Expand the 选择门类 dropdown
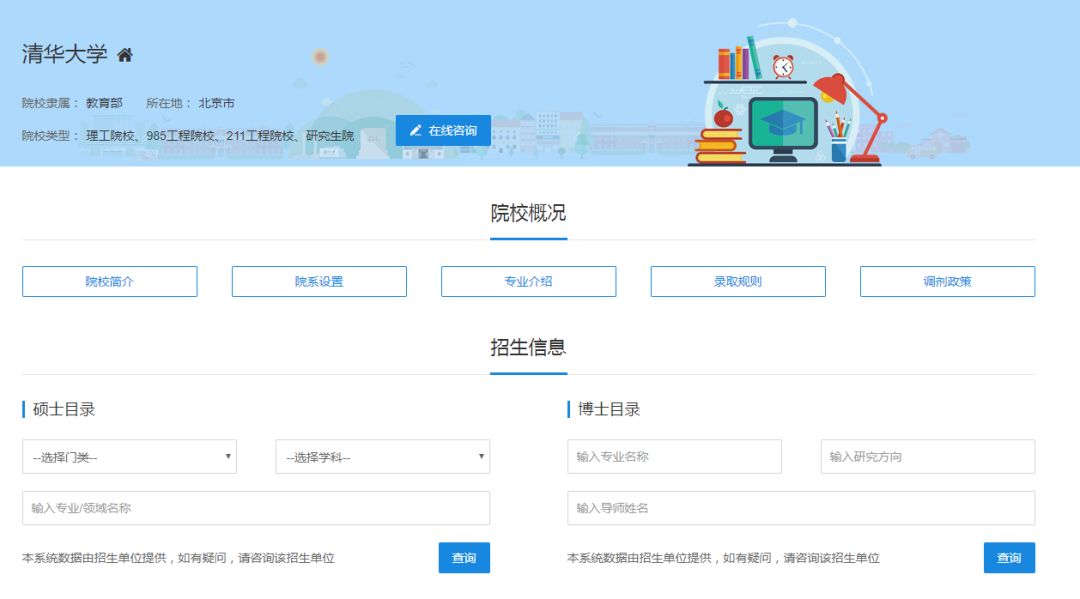Viewport: 1080px width, 599px height. pos(129,456)
